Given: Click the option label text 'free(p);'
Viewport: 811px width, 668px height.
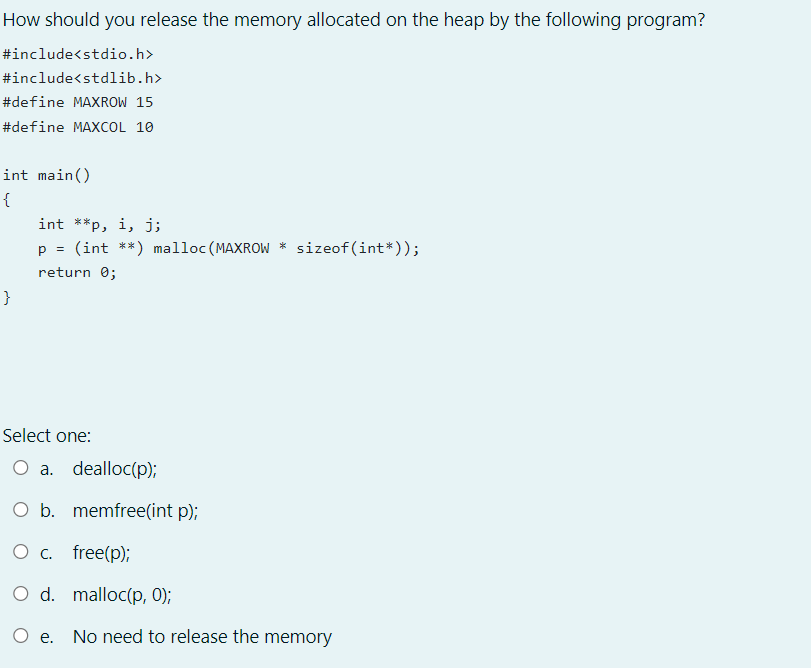Looking at the screenshot, I should (101, 551).
